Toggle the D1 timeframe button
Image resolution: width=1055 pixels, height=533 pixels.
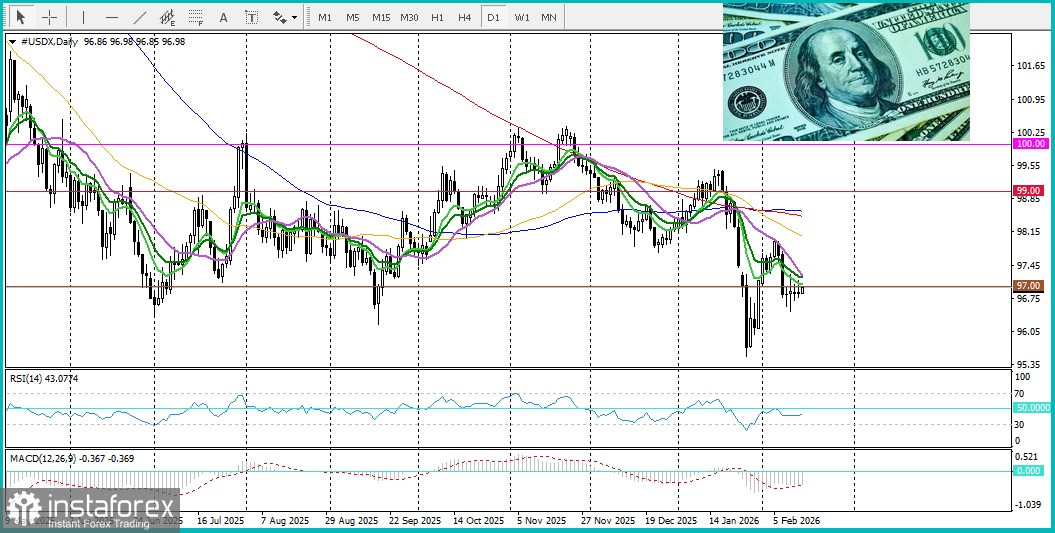[x=493, y=17]
